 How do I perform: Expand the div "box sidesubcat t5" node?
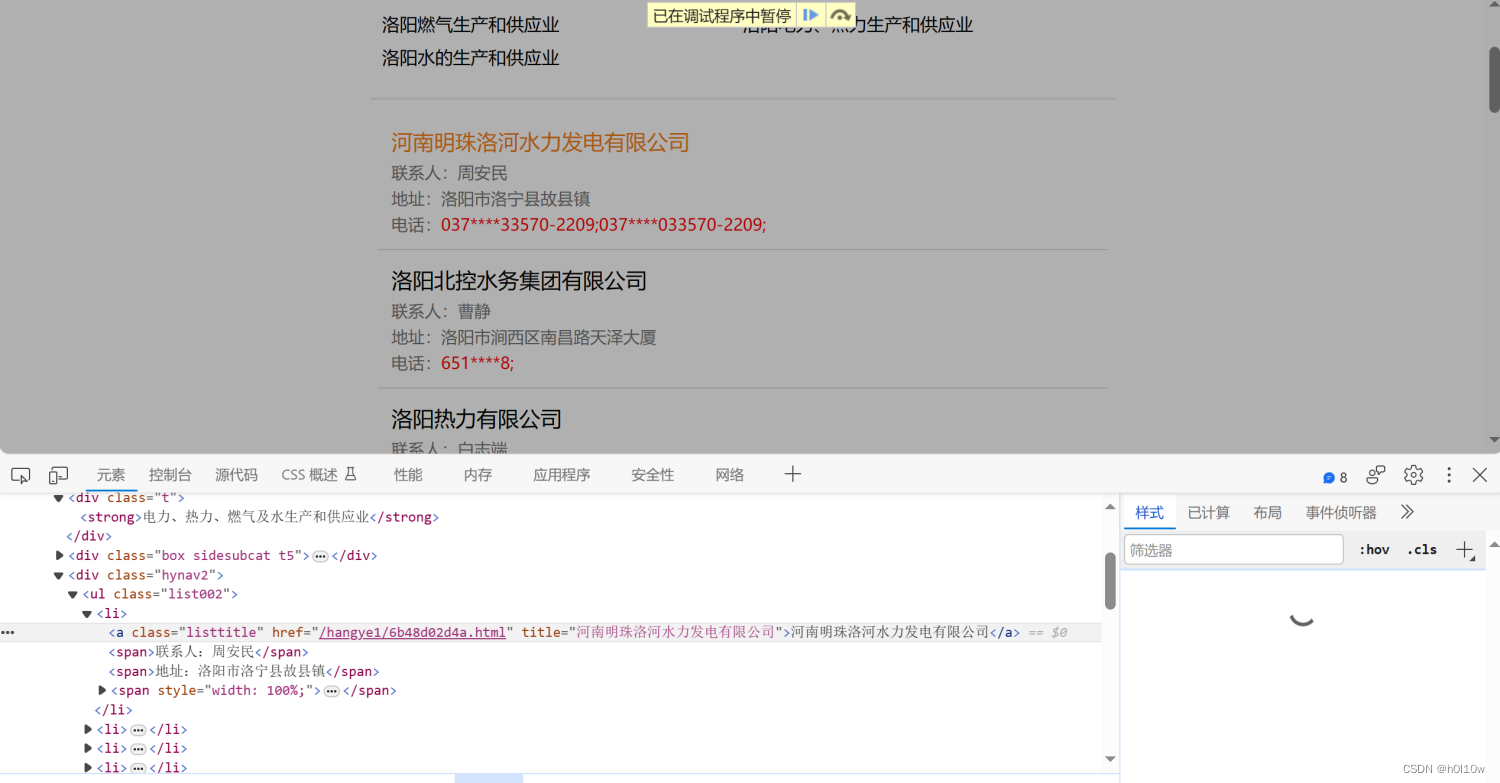tap(59, 555)
